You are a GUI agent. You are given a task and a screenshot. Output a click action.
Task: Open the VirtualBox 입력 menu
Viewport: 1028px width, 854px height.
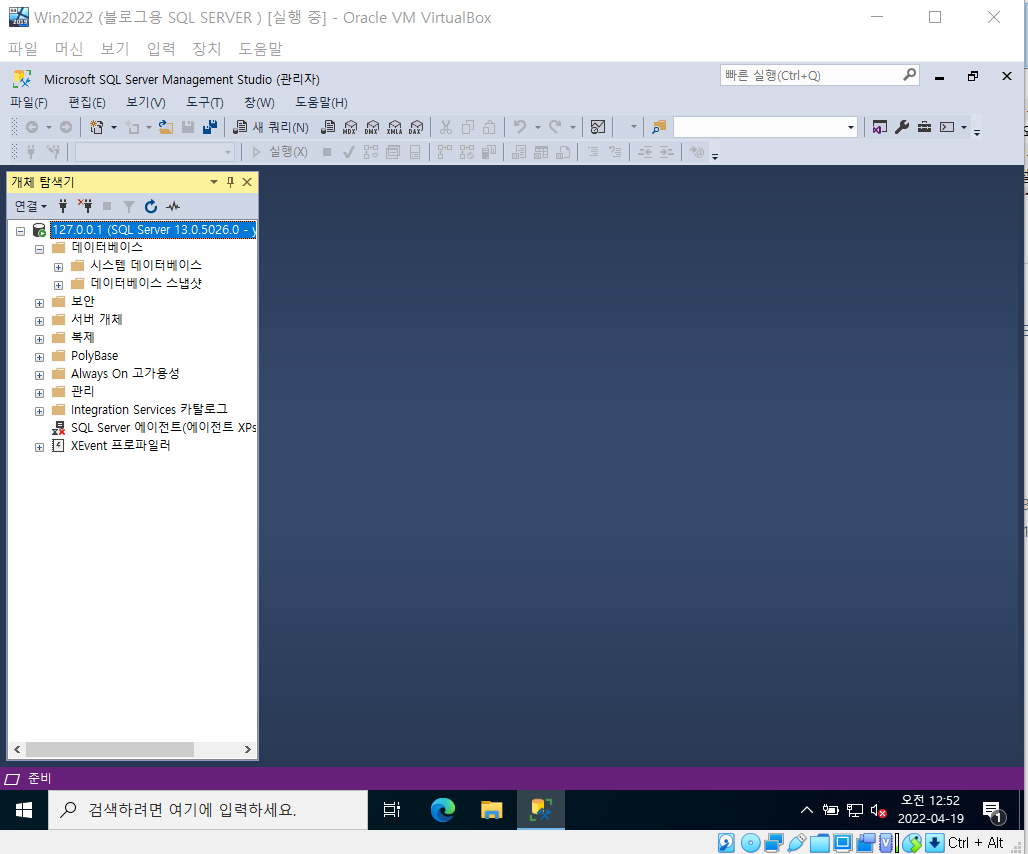coord(161,49)
